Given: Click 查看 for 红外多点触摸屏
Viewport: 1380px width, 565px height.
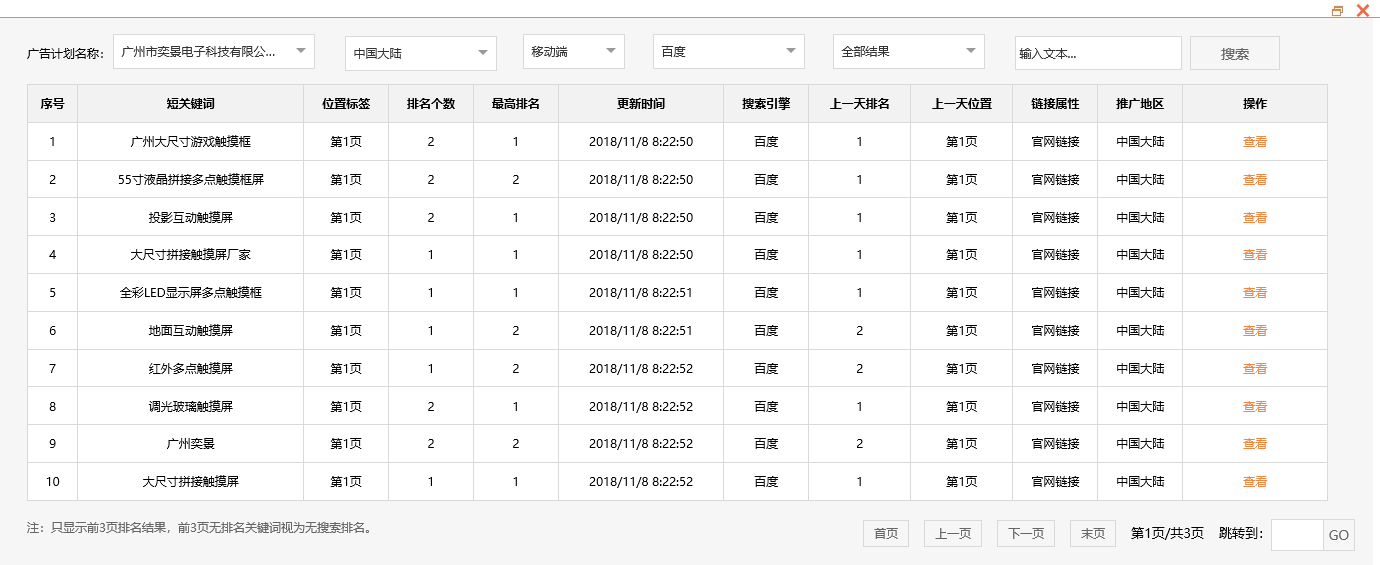Looking at the screenshot, I should 1255,368.
